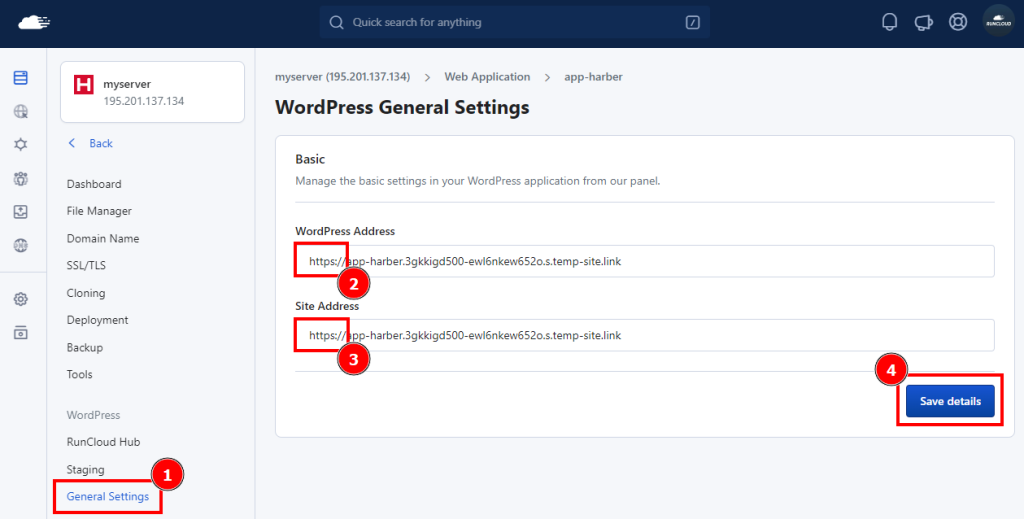Open File Manager in the sidebar
Image resolution: width=1024 pixels, height=519 pixels.
pos(99,211)
